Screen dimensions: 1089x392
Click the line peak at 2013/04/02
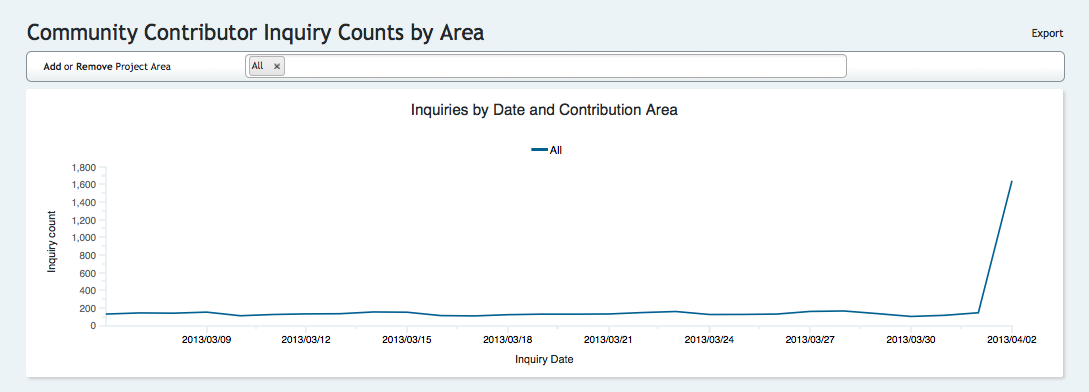pyautogui.click(x=1011, y=181)
